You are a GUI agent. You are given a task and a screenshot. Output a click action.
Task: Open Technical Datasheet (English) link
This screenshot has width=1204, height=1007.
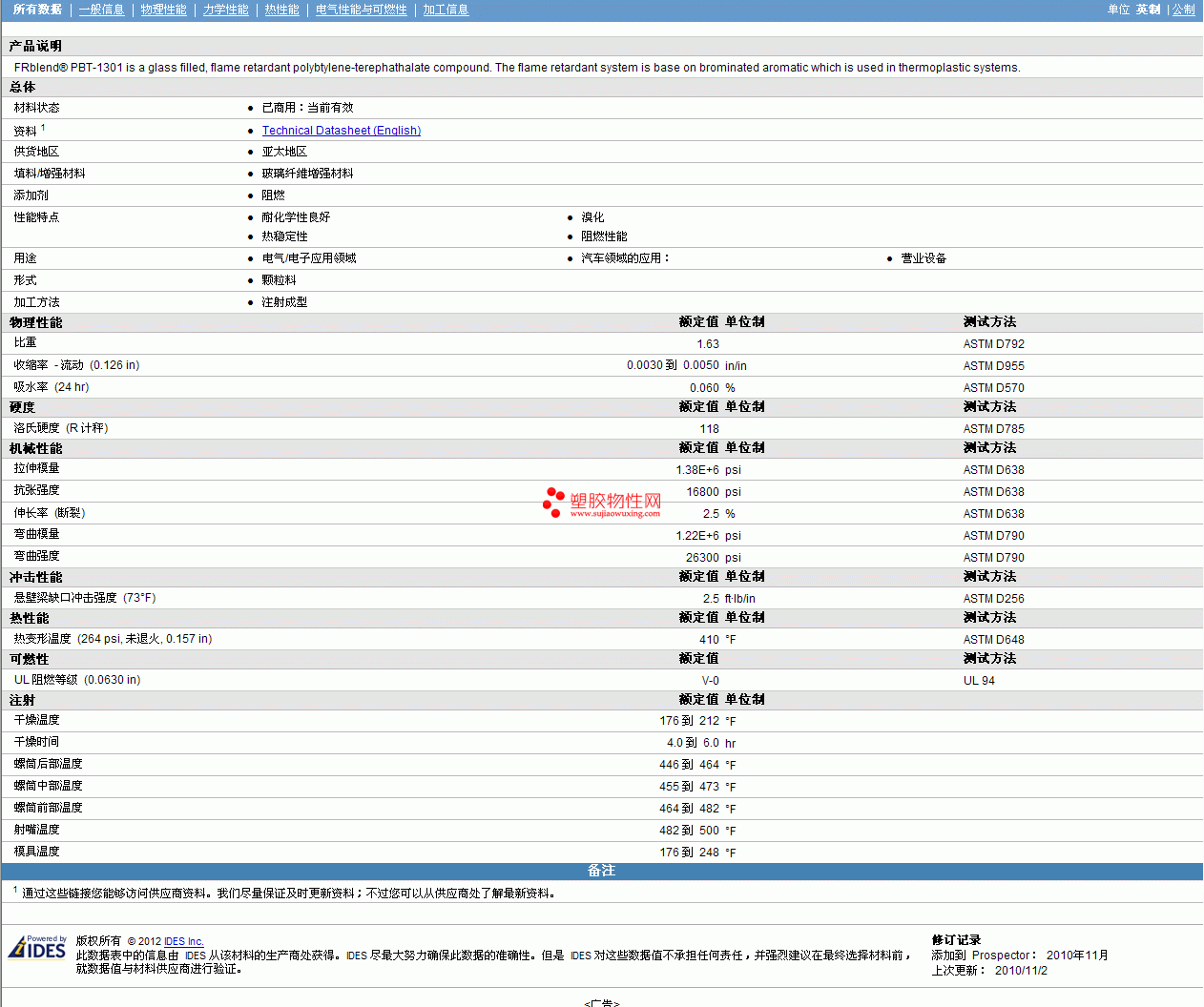(x=342, y=131)
